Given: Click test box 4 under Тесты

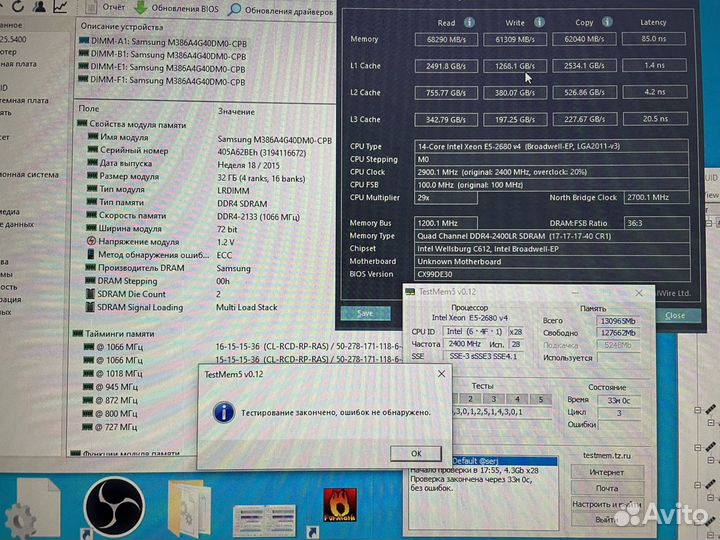Looking at the screenshot, I should pos(517,399).
